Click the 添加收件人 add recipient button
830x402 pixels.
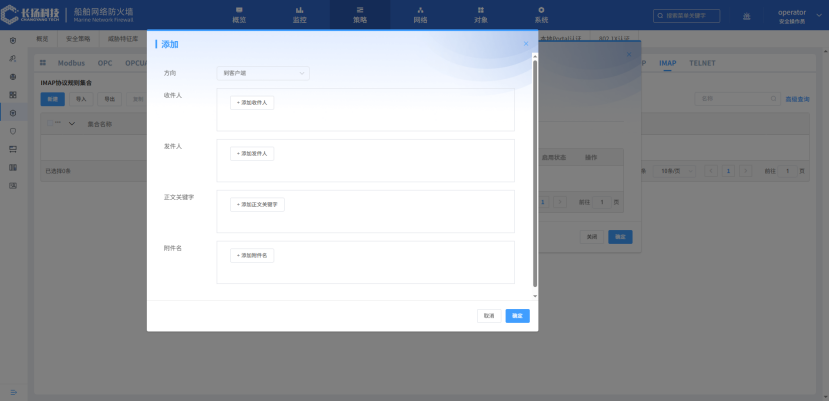[251, 102]
